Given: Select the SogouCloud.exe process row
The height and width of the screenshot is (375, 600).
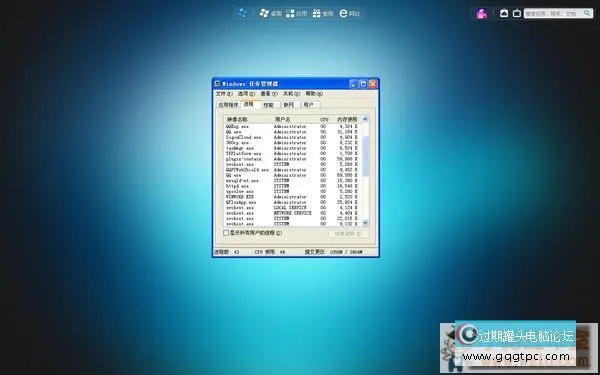Looking at the screenshot, I should coord(292,137).
